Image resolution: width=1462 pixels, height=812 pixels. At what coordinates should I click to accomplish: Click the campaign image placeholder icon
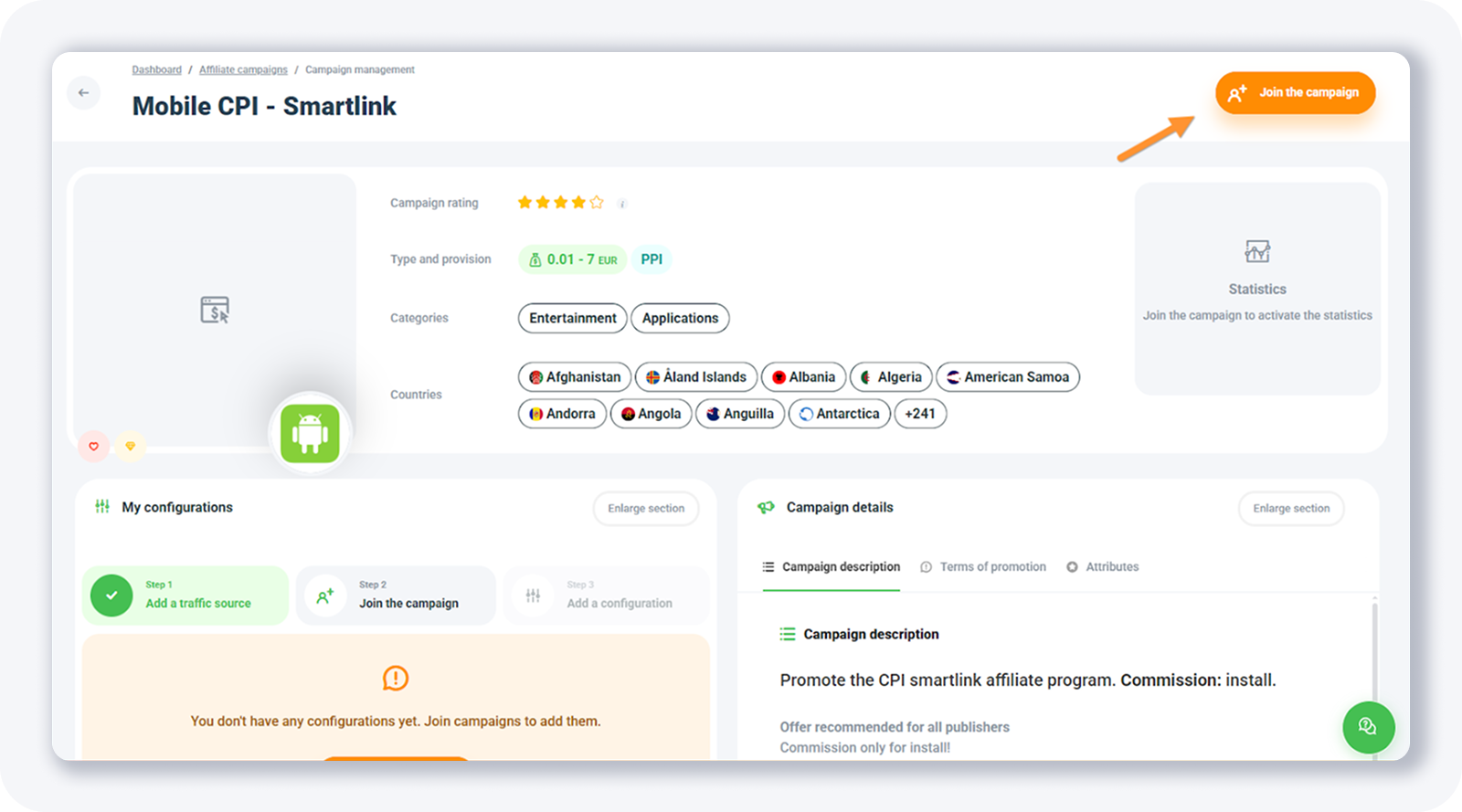(215, 310)
